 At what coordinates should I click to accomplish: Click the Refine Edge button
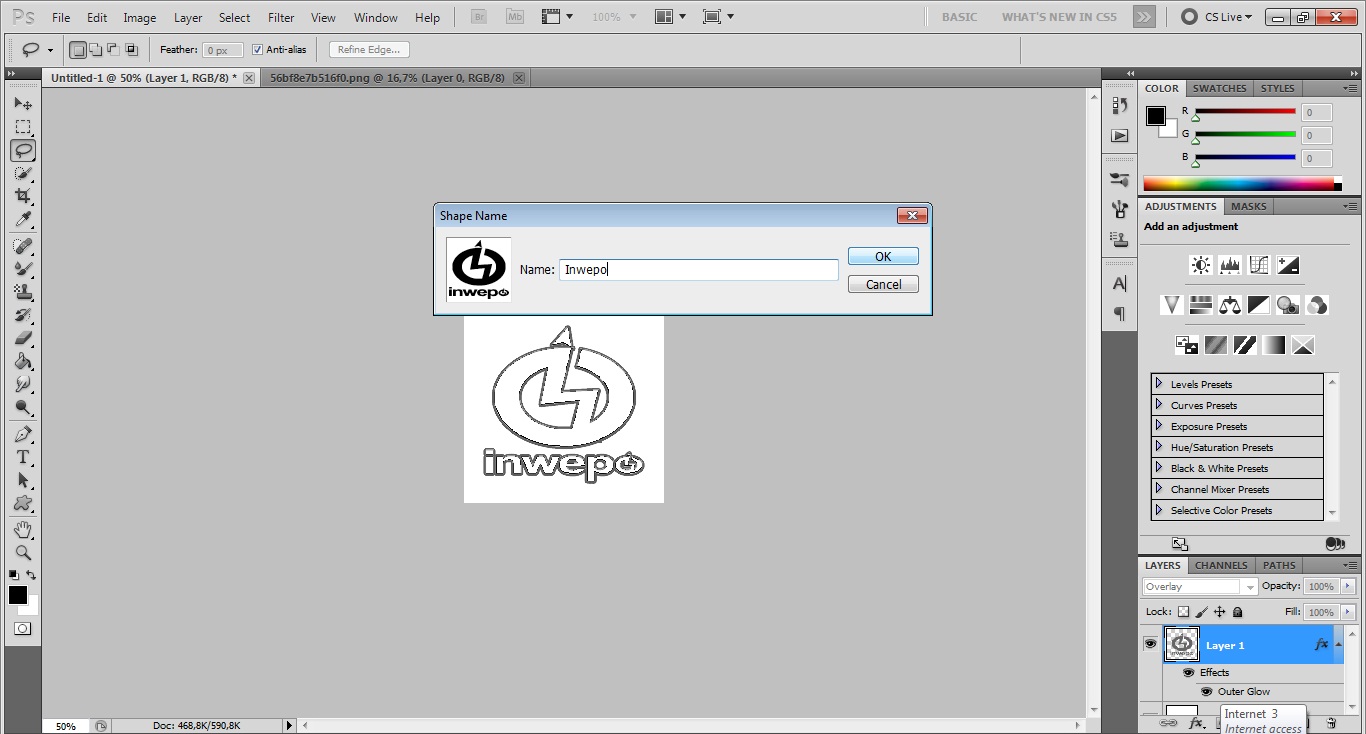pyautogui.click(x=368, y=50)
